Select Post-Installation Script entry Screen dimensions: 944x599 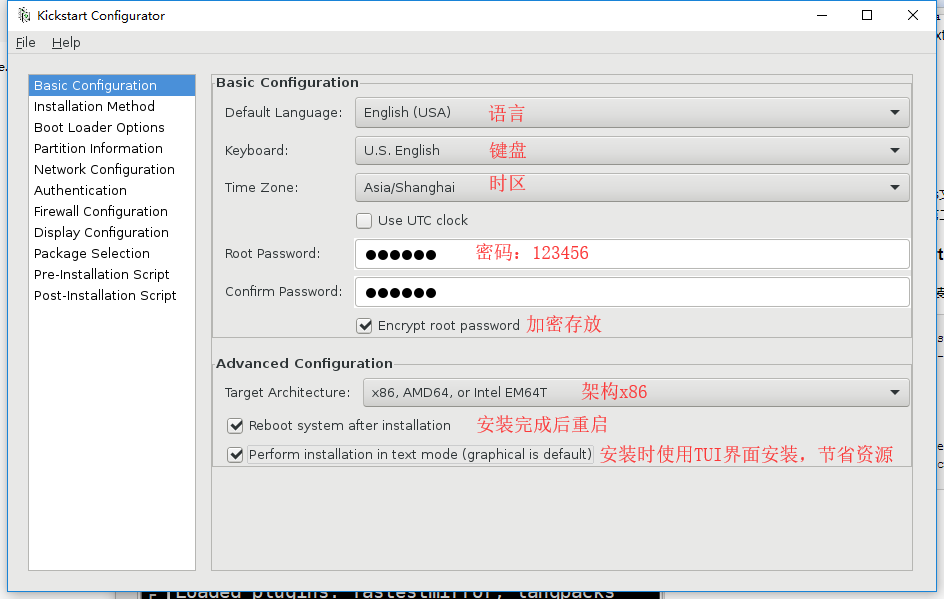coord(112,296)
